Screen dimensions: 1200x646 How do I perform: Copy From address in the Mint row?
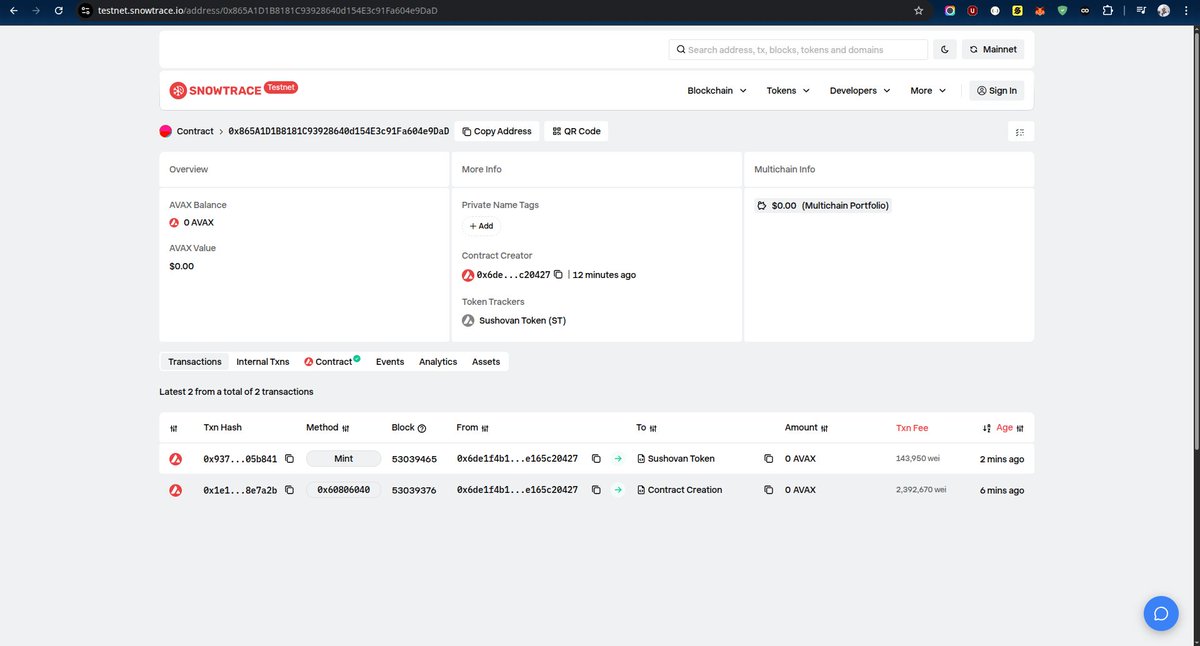(596, 459)
